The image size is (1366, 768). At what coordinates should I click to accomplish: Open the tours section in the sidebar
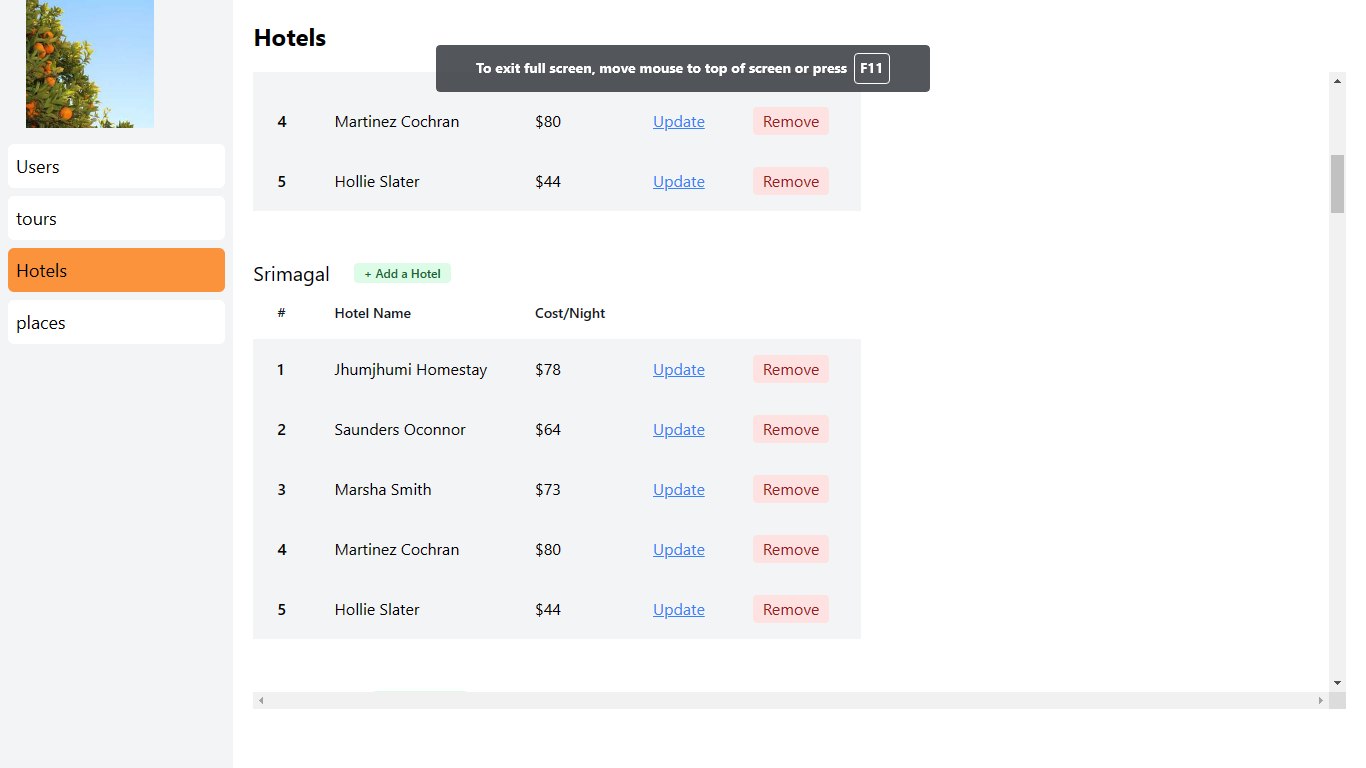pos(116,218)
